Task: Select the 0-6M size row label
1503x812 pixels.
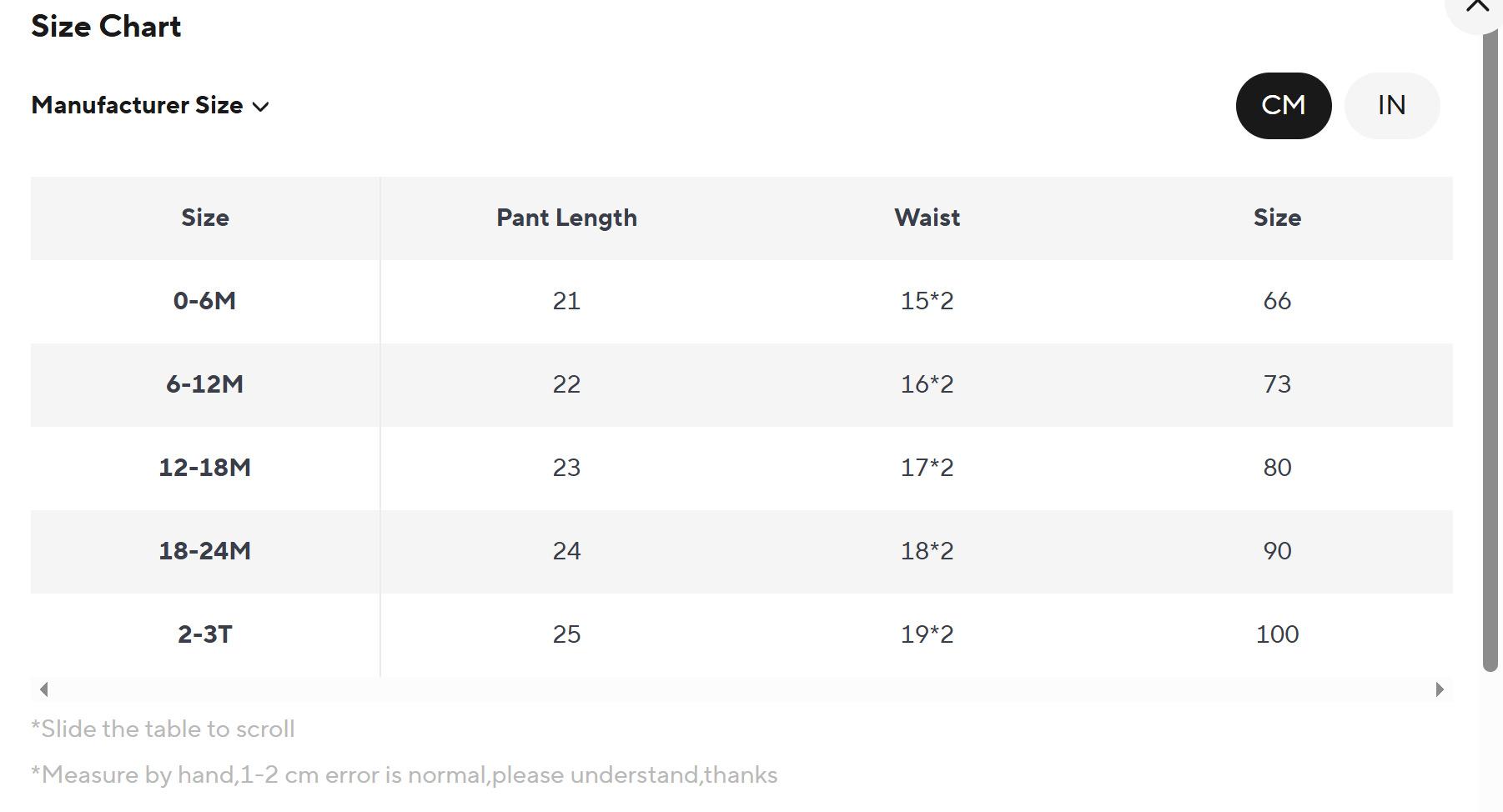Action: 204,301
